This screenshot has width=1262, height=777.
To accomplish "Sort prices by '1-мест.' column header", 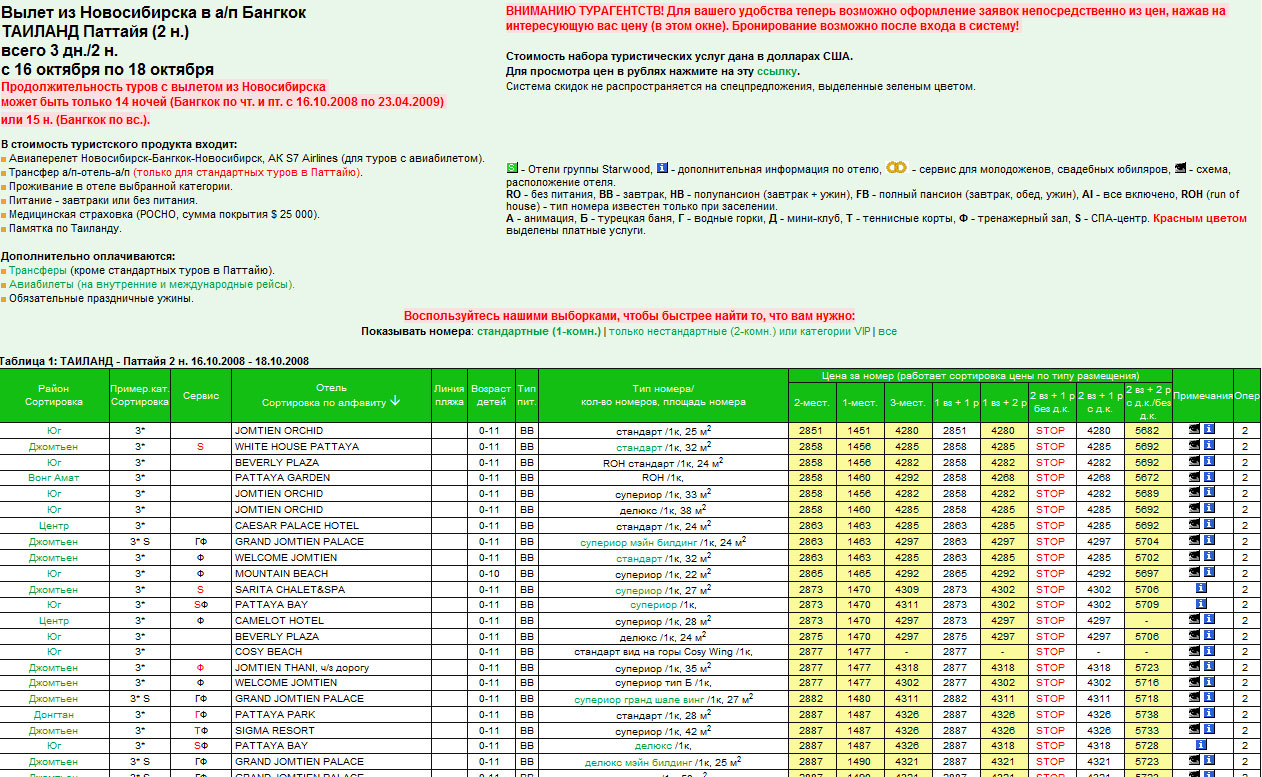I will pyautogui.click(x=859, y=402).
